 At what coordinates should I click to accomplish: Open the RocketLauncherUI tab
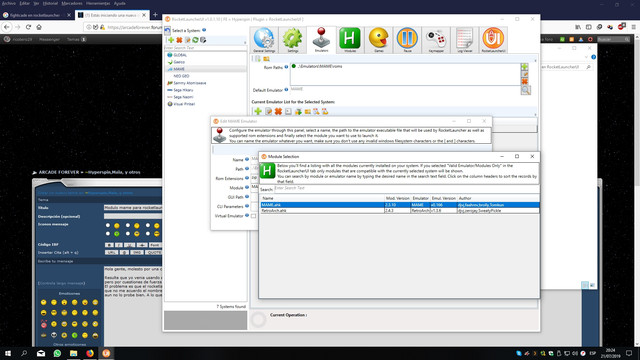(493, 40)
